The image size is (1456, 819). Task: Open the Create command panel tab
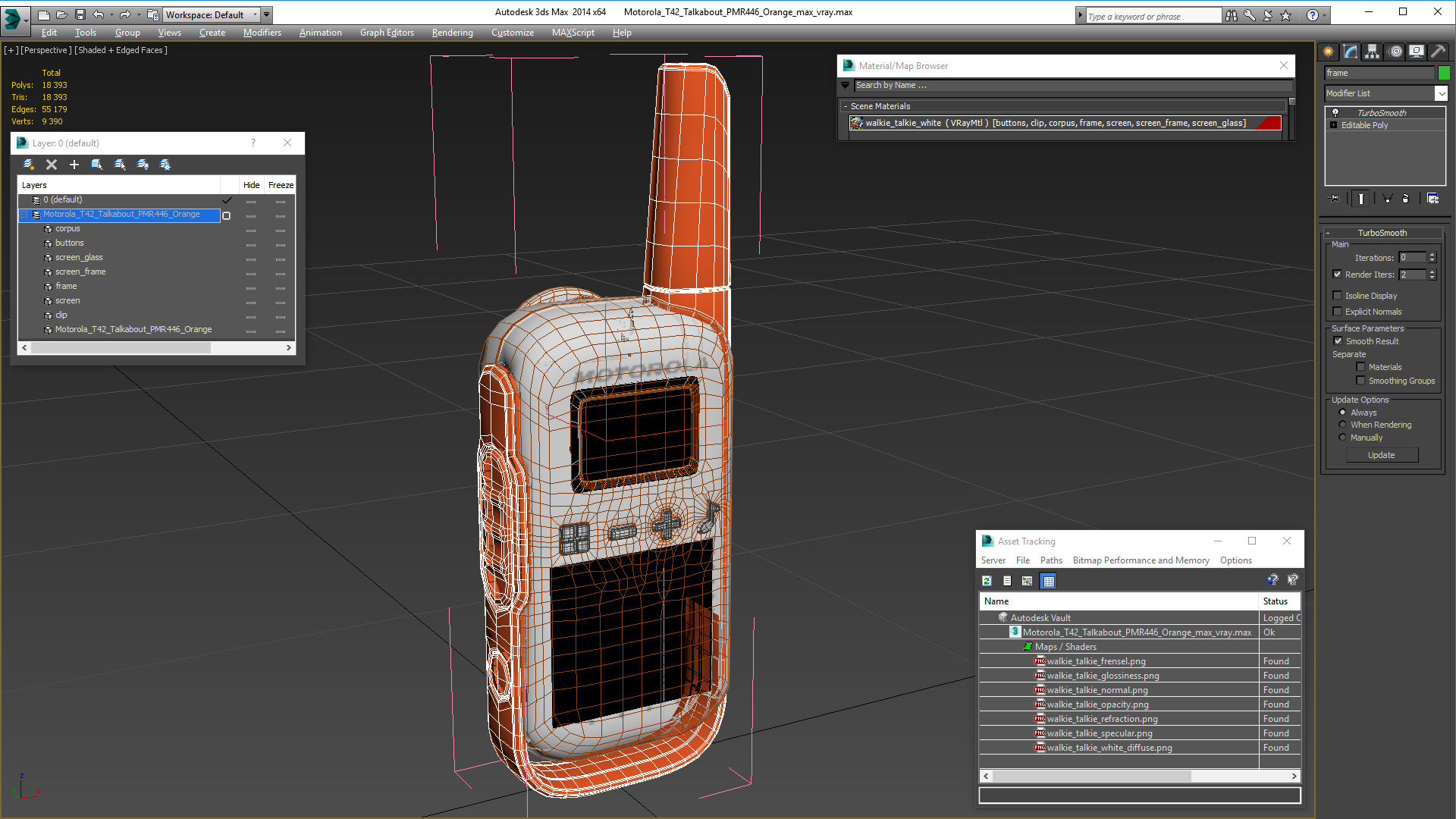click(x=1329, y=52)
